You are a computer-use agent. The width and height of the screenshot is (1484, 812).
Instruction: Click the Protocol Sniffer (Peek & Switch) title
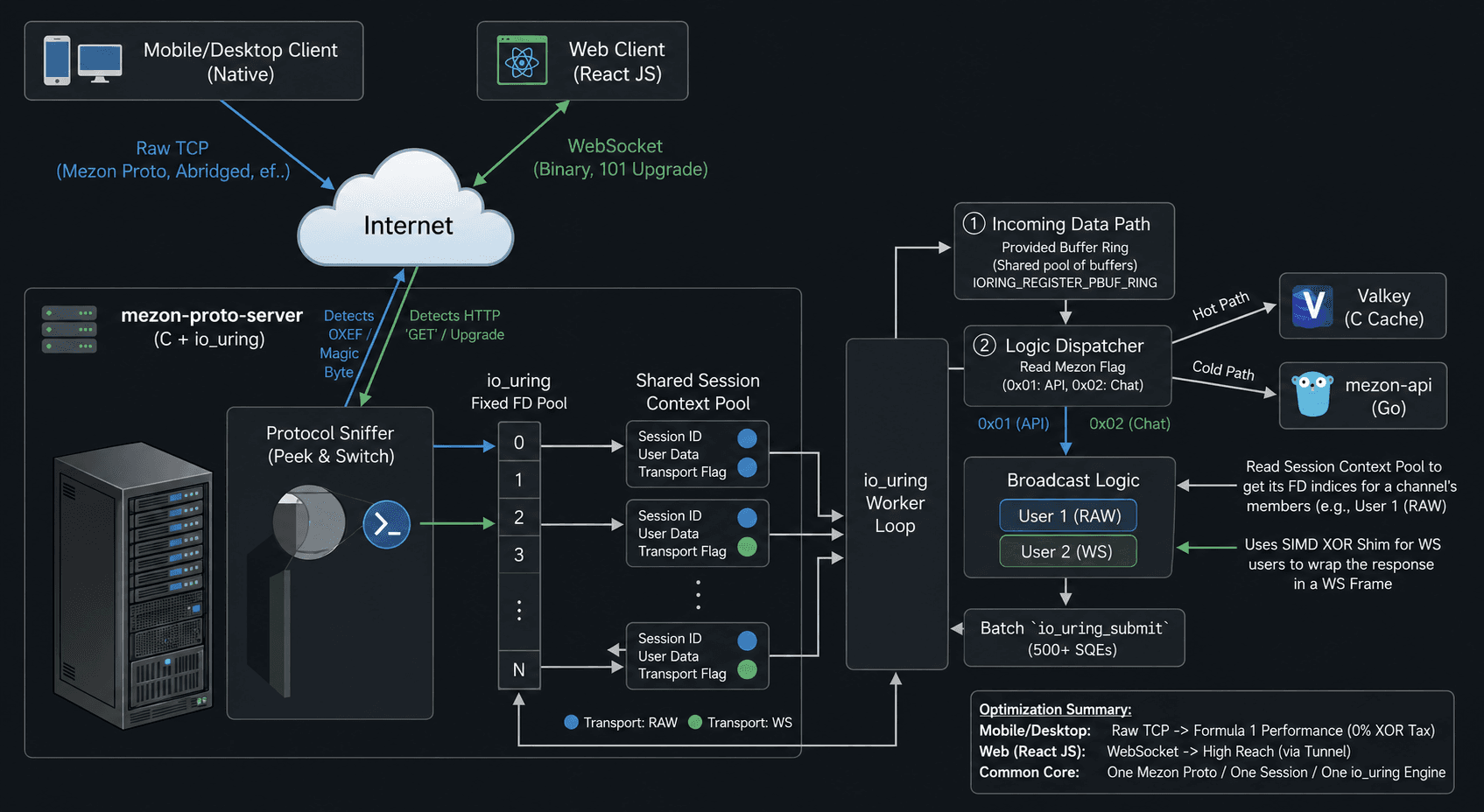330,444
